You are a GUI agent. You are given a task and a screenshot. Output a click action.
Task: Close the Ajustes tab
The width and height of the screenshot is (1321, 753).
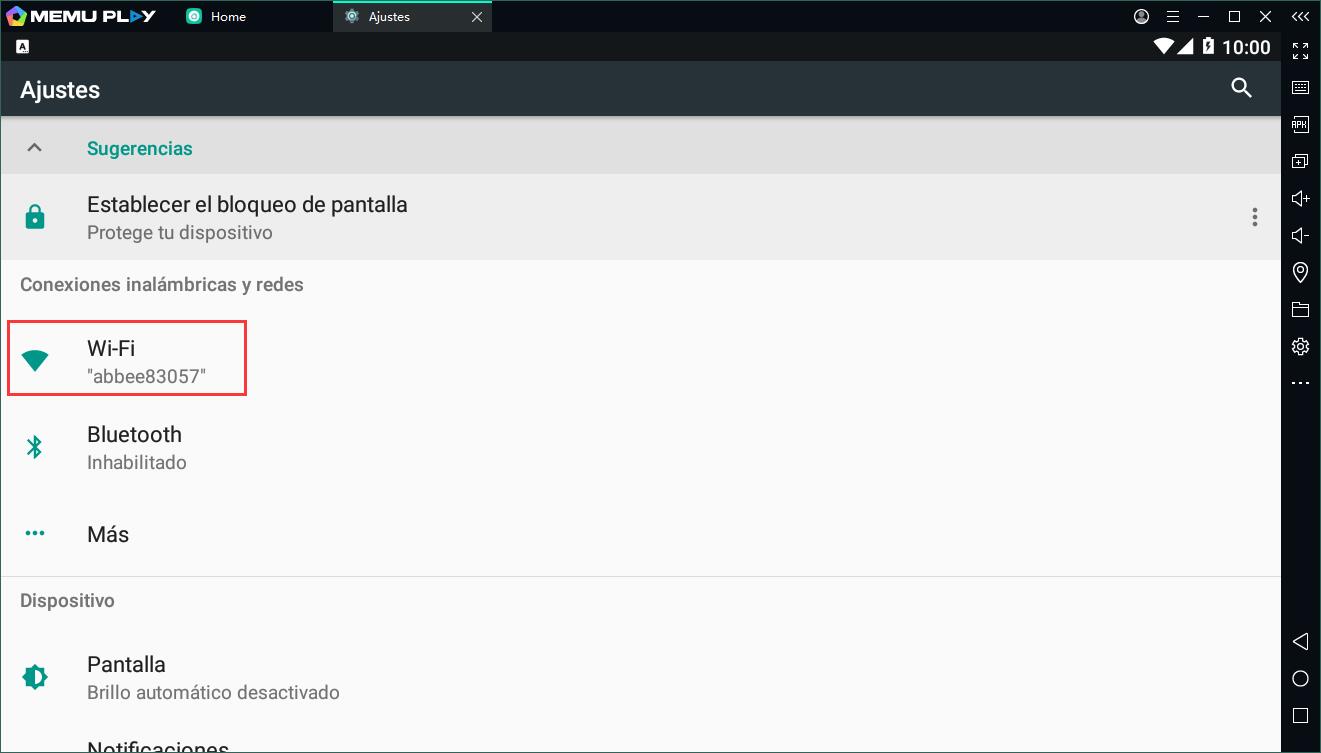pyautogui.click(x=477, y=17)
